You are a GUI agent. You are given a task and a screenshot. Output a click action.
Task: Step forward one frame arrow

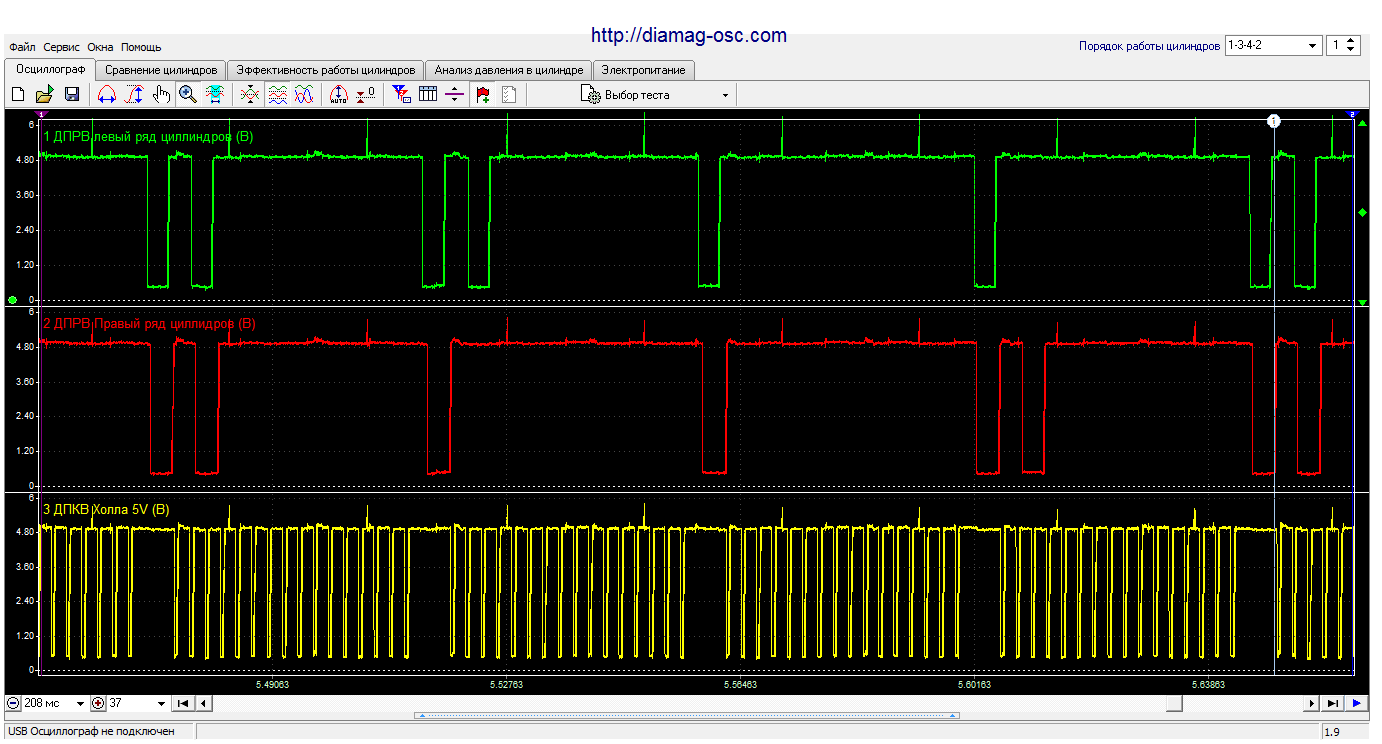(x=1312, y=704)
